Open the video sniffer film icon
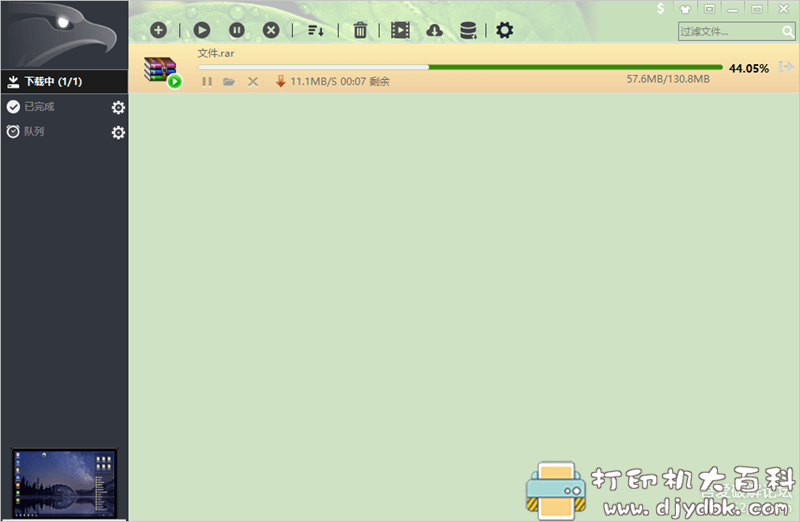 [x=400, y=30]
